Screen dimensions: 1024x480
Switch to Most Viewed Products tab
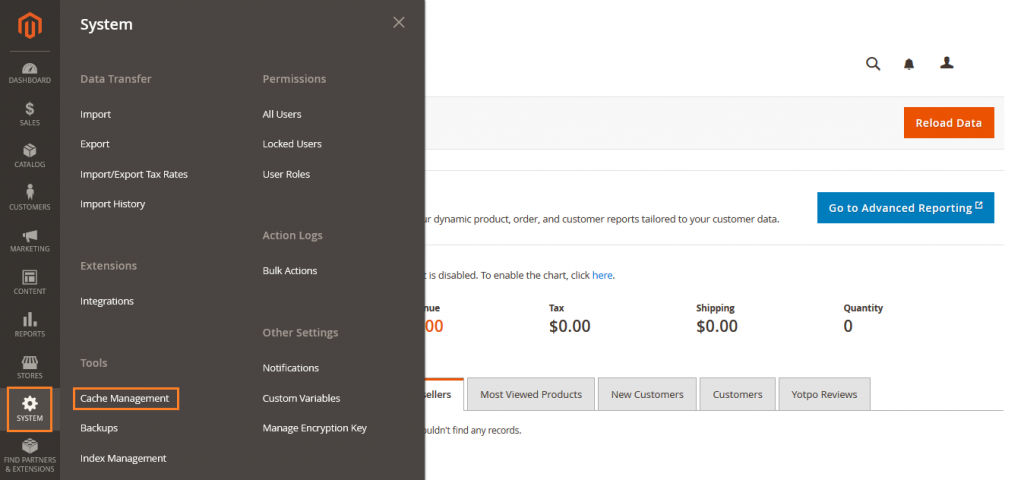click(x=531, y=394)
